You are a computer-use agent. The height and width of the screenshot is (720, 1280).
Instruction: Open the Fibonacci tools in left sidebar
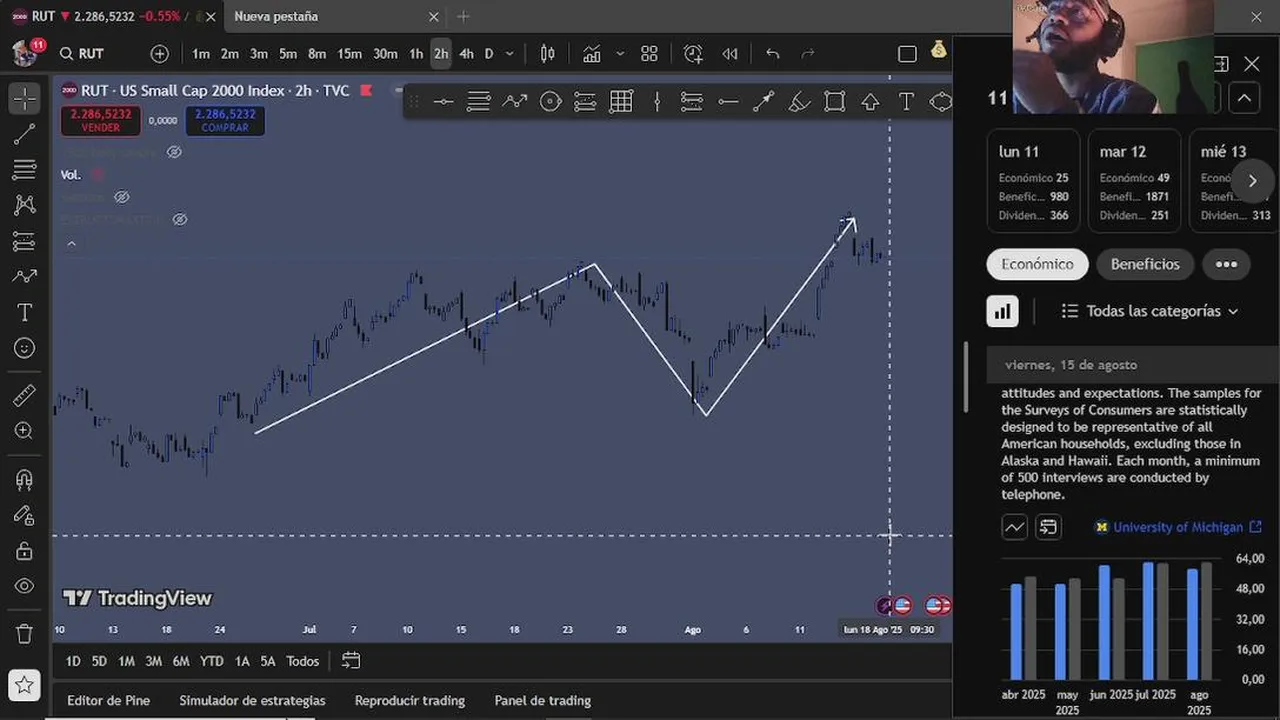coord(25,169)
